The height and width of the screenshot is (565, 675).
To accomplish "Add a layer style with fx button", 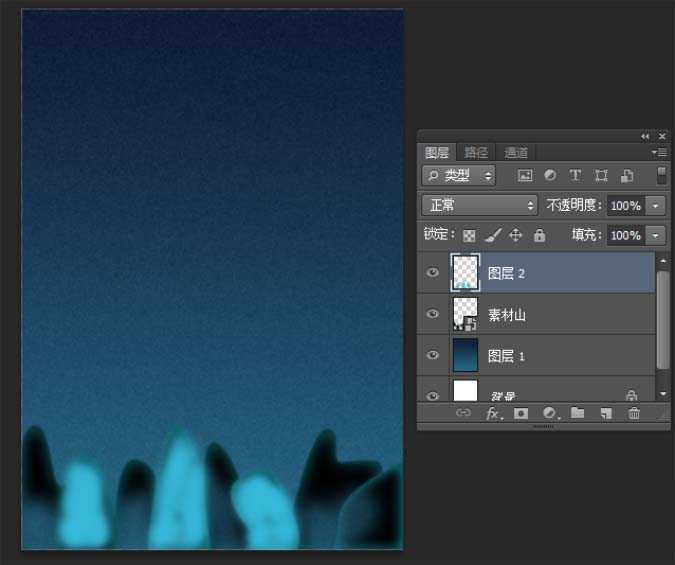I will click(x=493, y=413).
